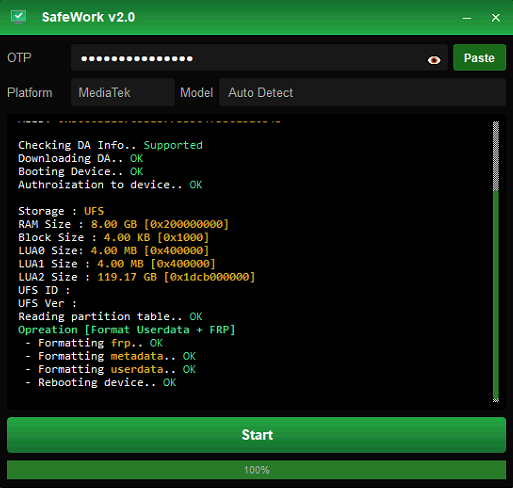Open the Model dropdown showing Auto Detect
The image size is (513, 488).
click(362, 92)
